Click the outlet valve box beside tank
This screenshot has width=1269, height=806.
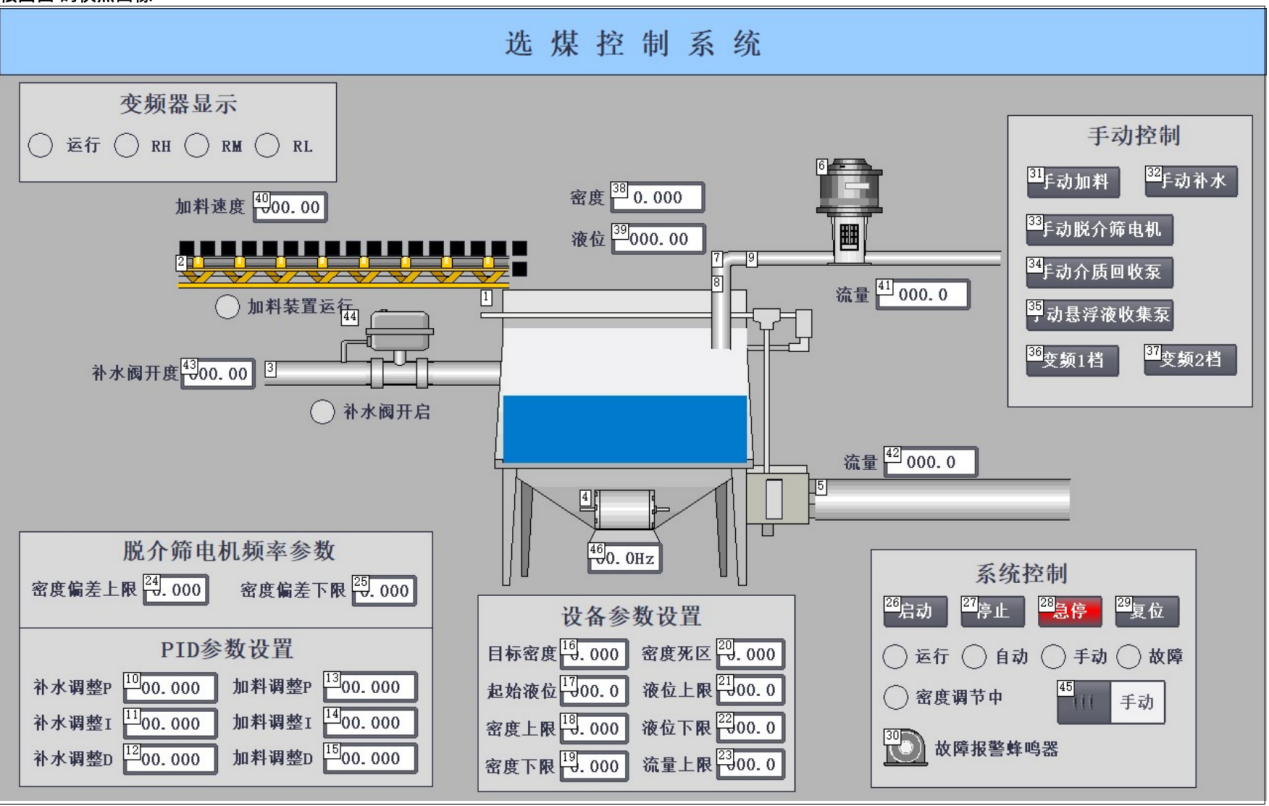point(780,498)
